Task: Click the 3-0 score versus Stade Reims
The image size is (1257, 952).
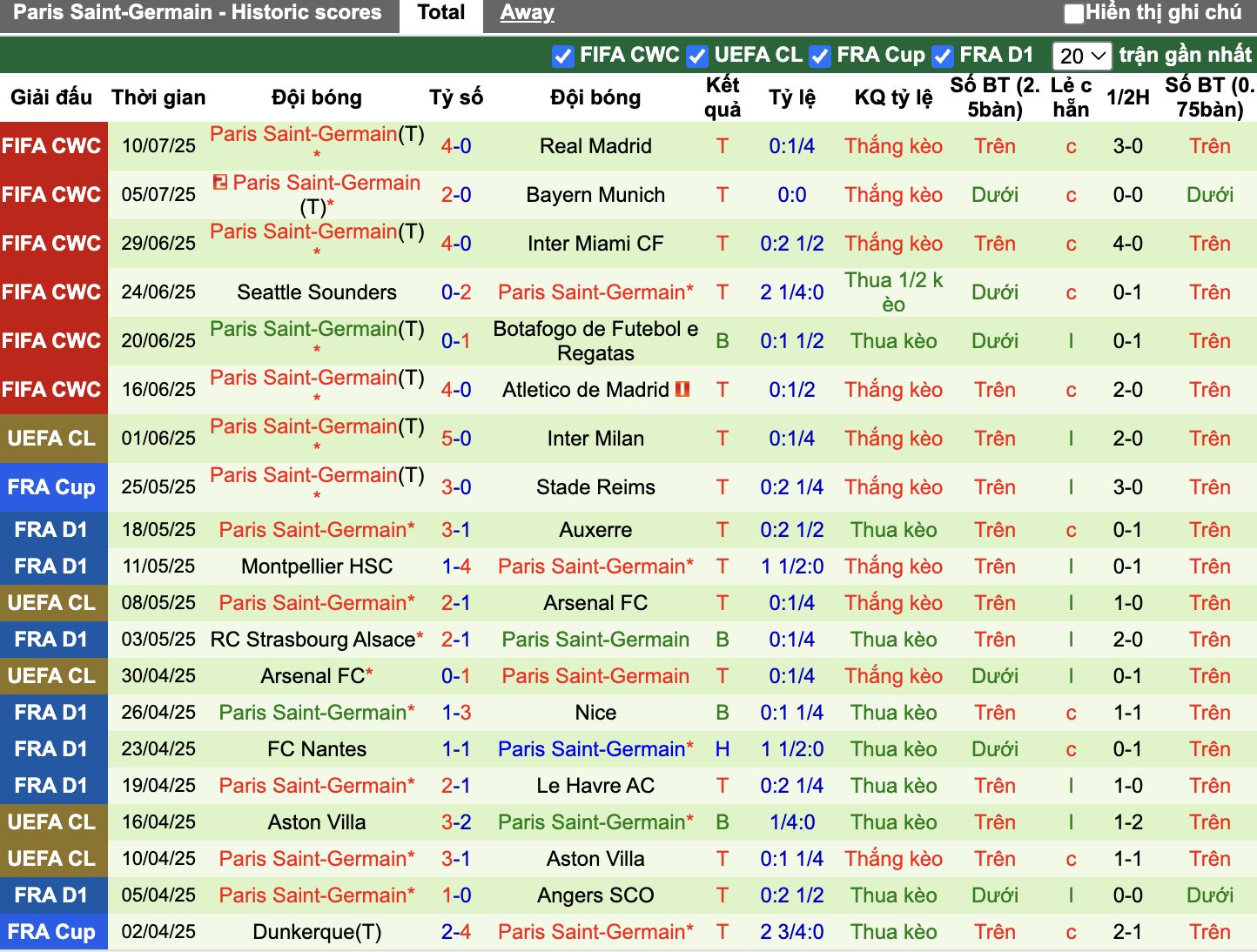Action: pos(456,486)
